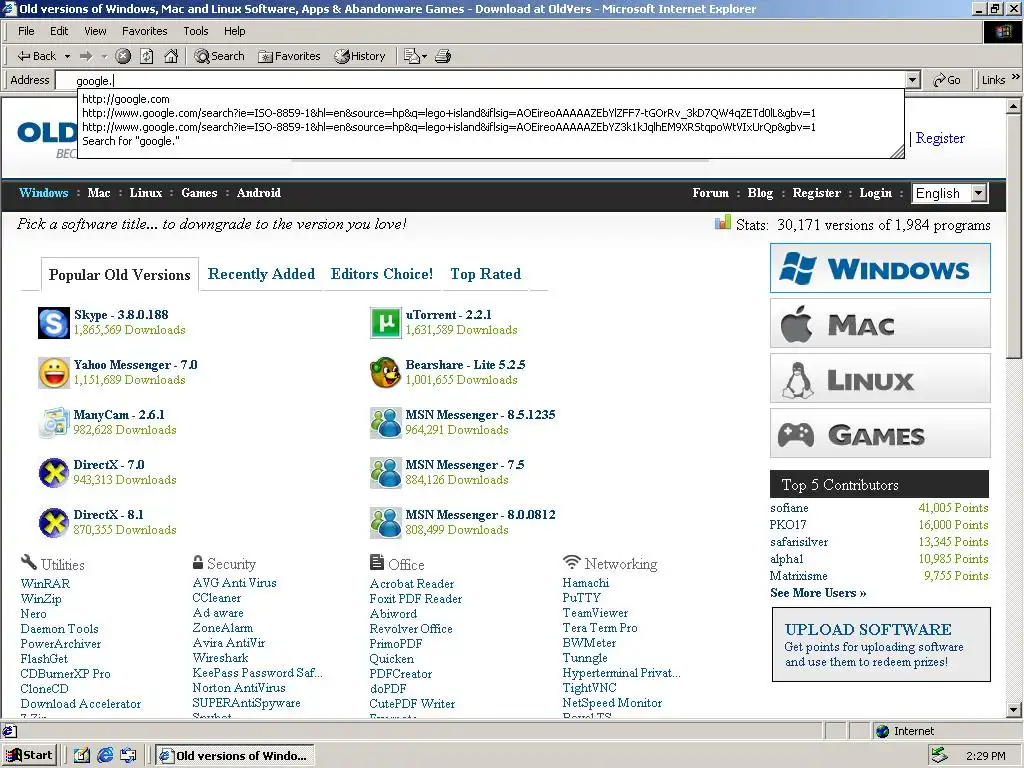Open the Favorites toolbar button

(x=289, y=56)
